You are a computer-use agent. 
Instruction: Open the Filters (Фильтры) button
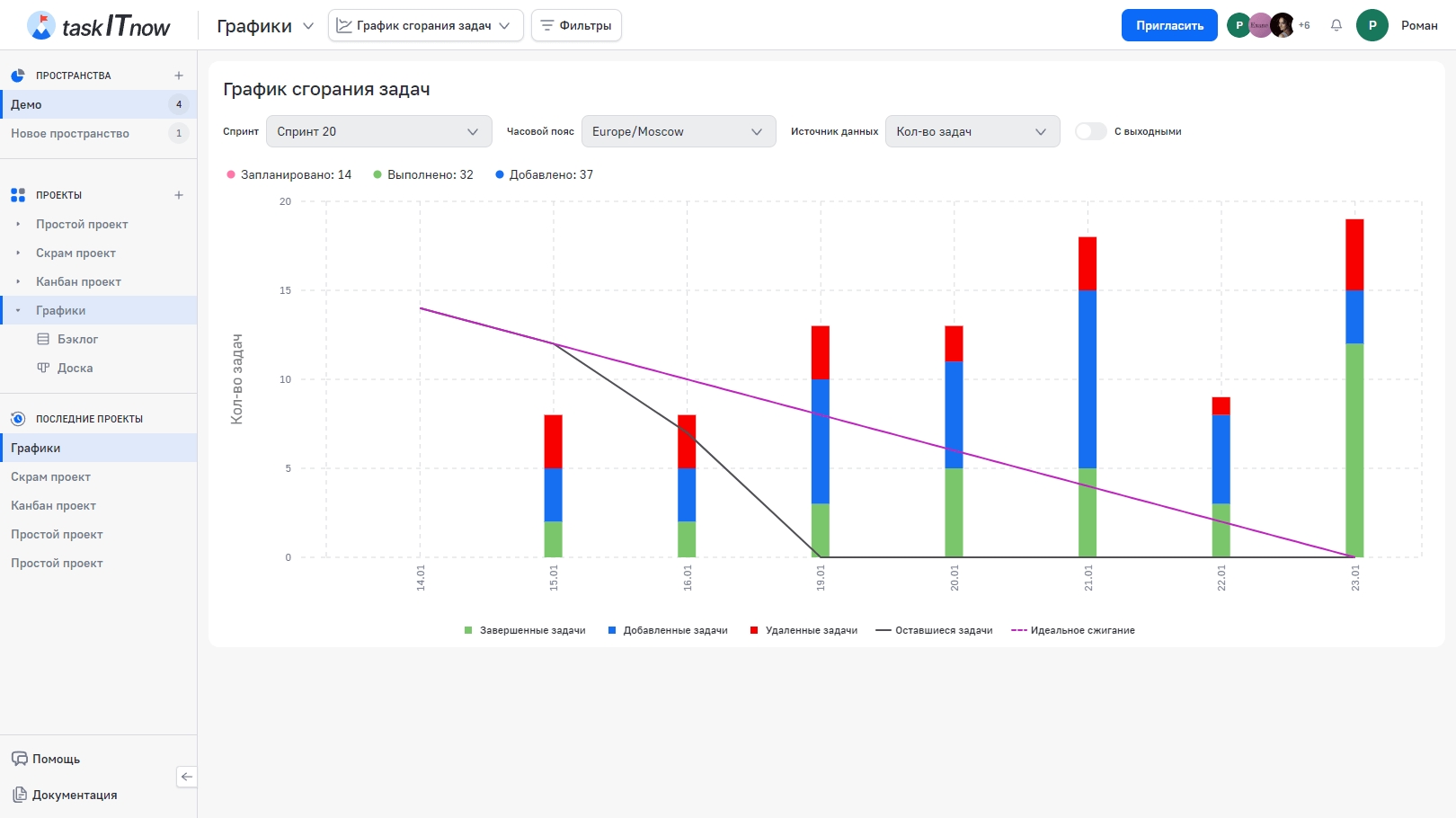coord(576,25)
